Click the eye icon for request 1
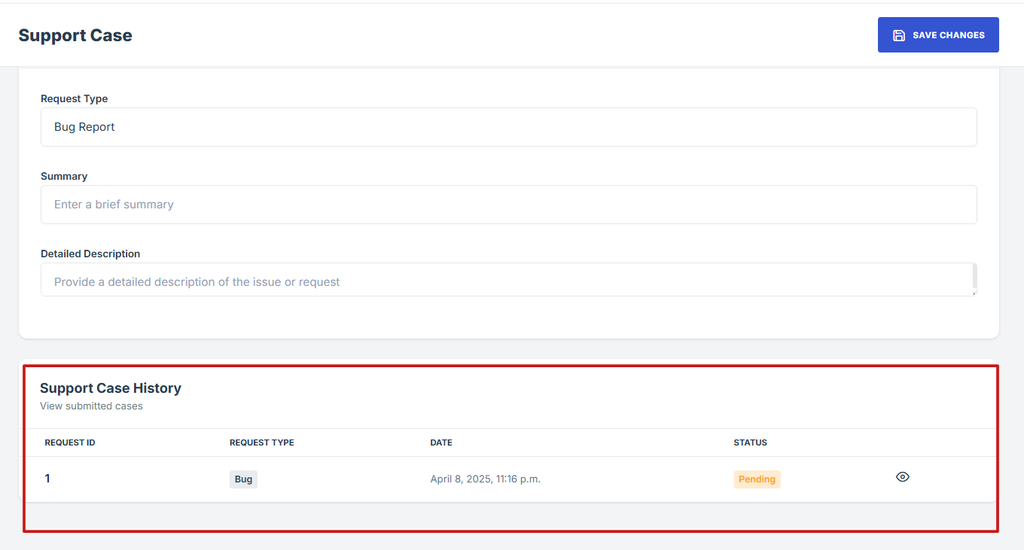Viewport: 1024px width, 550px height. (902, 478)
